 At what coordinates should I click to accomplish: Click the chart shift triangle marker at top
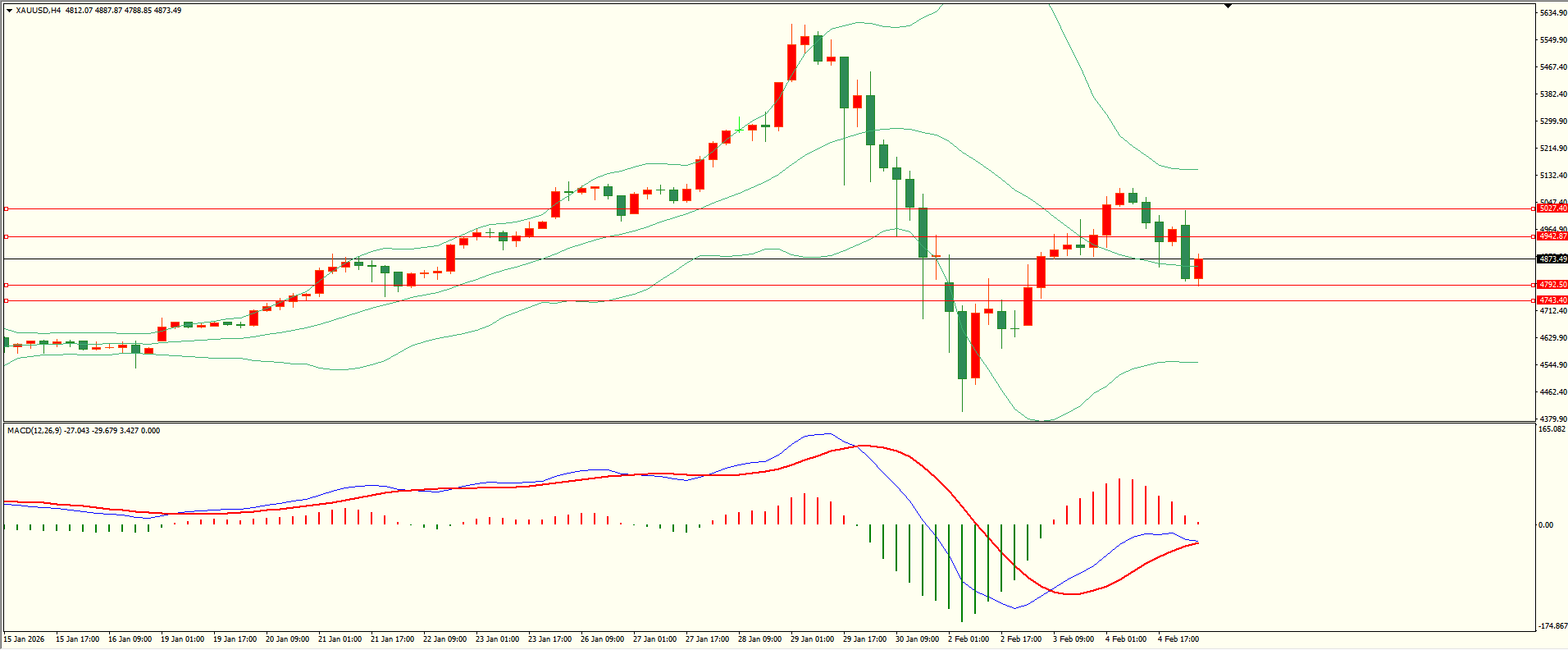[1228, 6]
